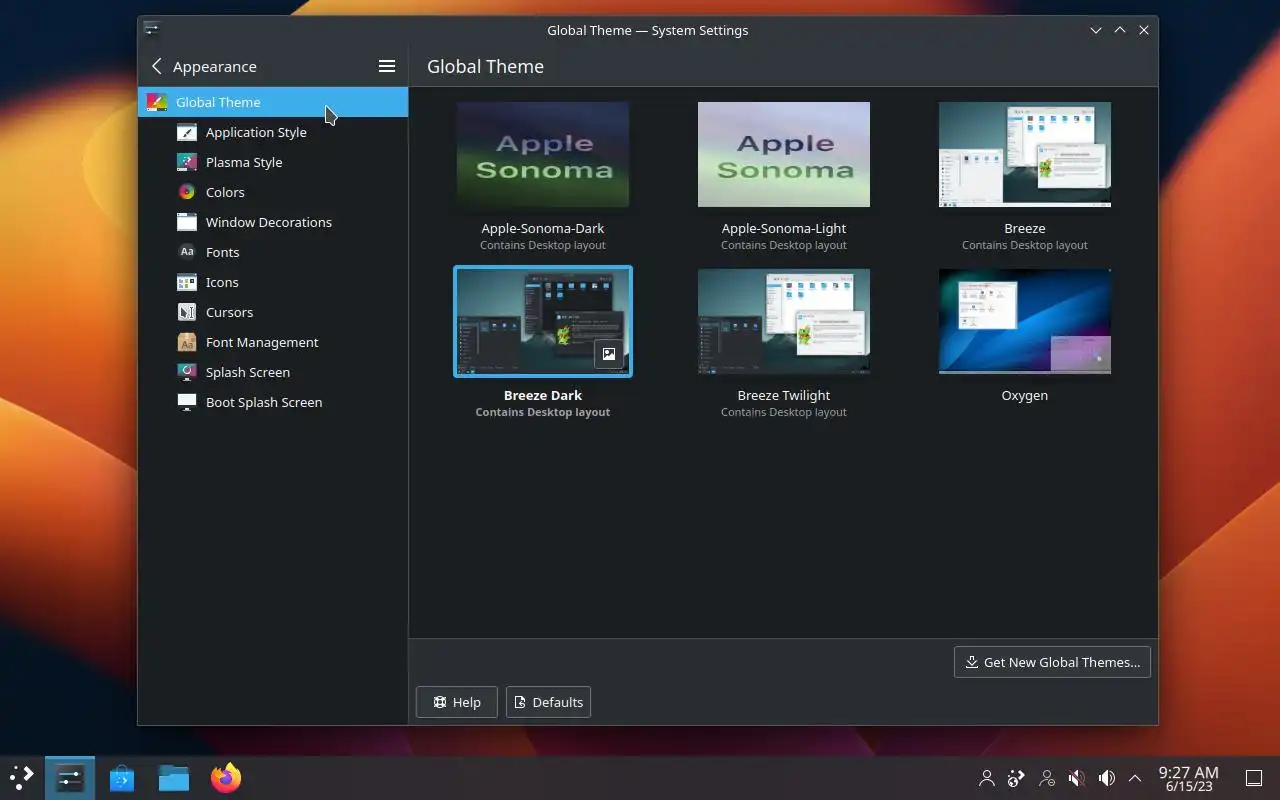Viewport: 1280px width, 800px height.
Task: Open the clock showing 9:27 AM
Action: click(1188, 778)
